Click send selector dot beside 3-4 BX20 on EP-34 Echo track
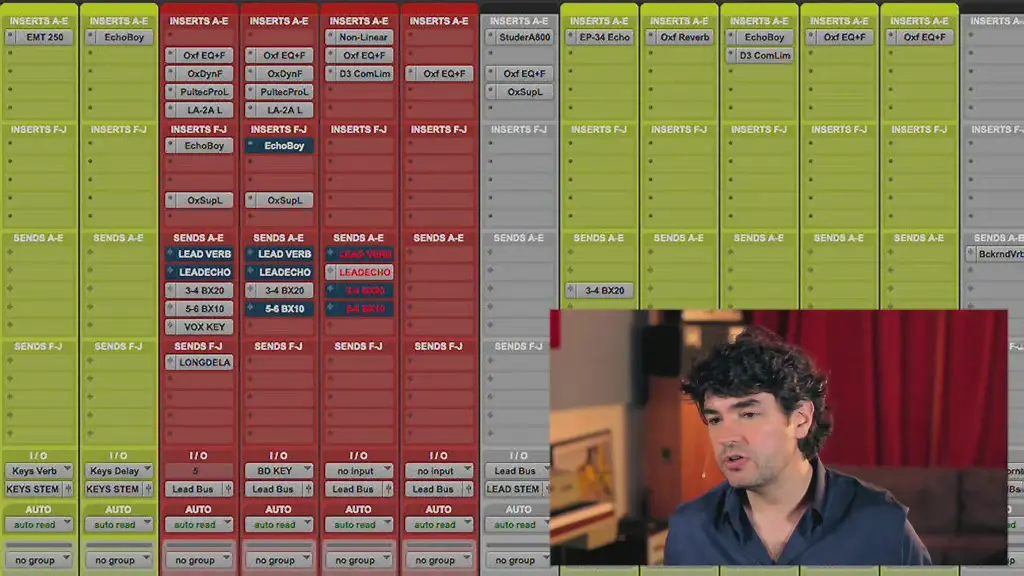Viewport: 1024px width, 576px height. click(x=571, y=290)
